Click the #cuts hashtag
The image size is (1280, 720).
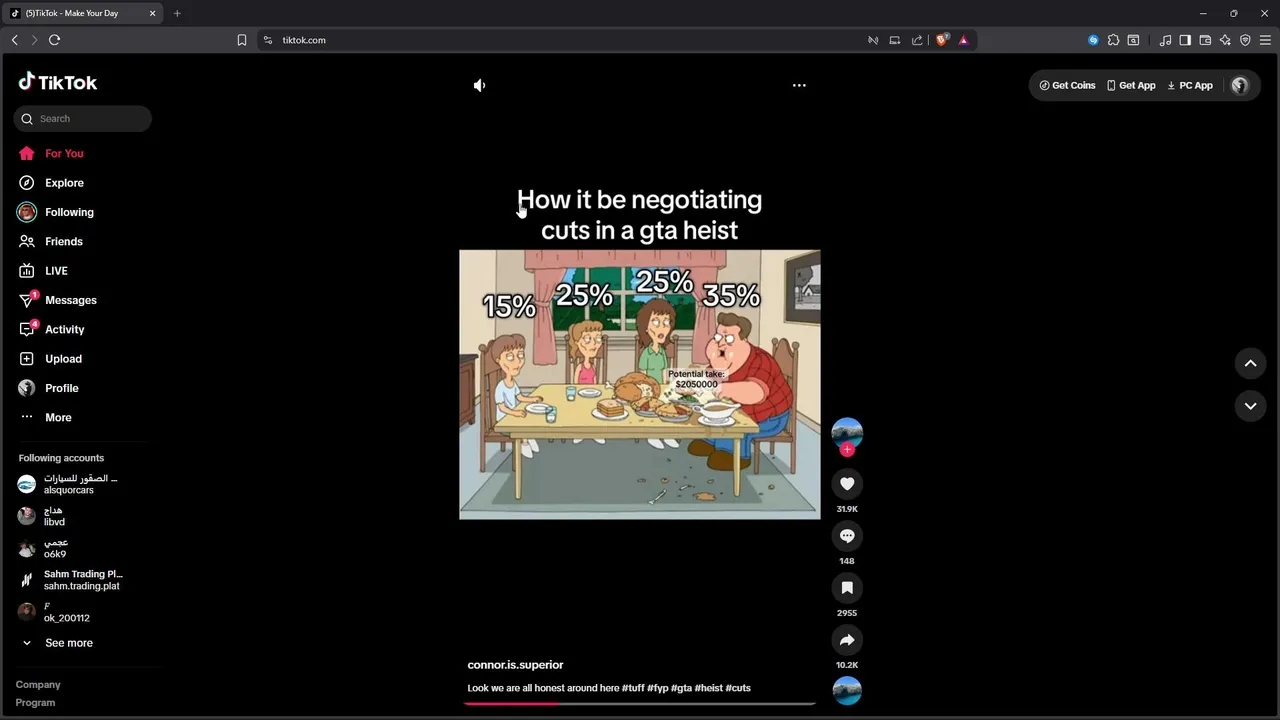[x=738, y=688]
